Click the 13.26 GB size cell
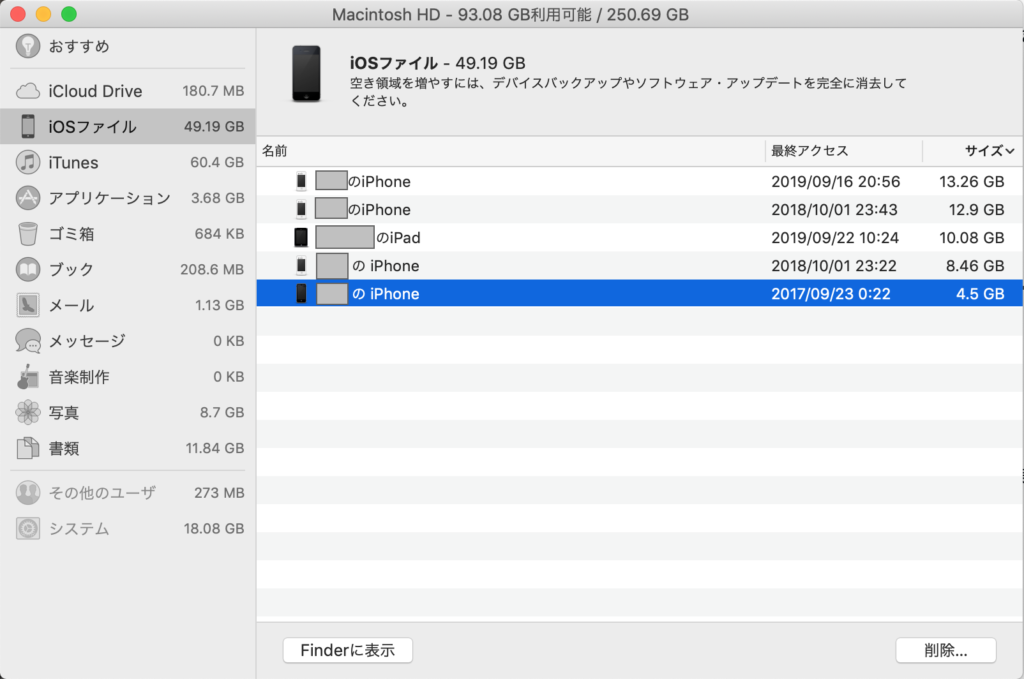The height and width of the screenshot is (679, 1024). (971, 182)
